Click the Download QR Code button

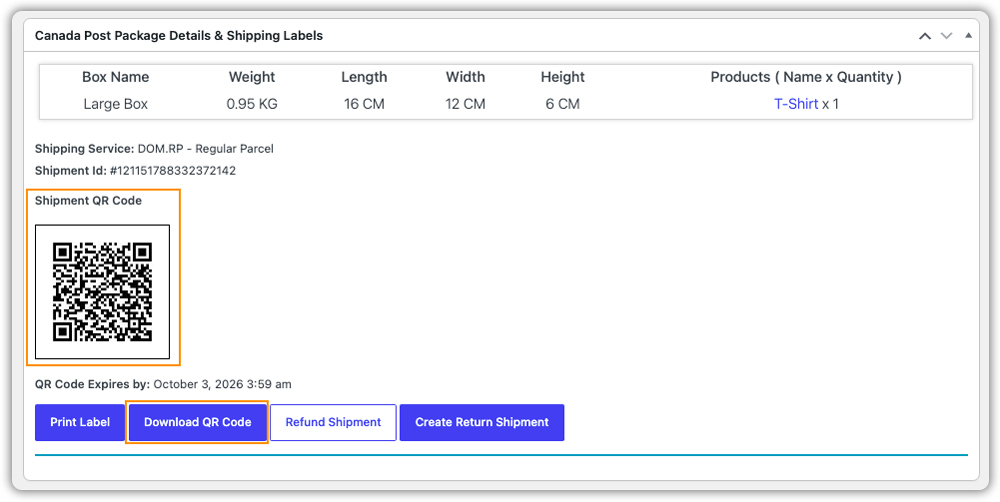tap(198, 422)
